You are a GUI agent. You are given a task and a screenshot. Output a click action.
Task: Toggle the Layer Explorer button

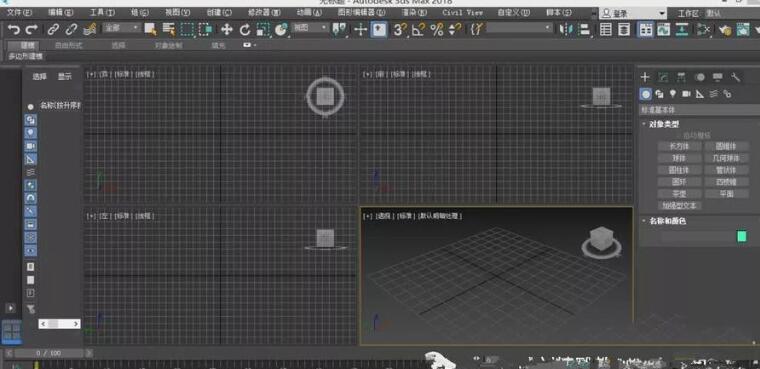(x=624, y=30)
